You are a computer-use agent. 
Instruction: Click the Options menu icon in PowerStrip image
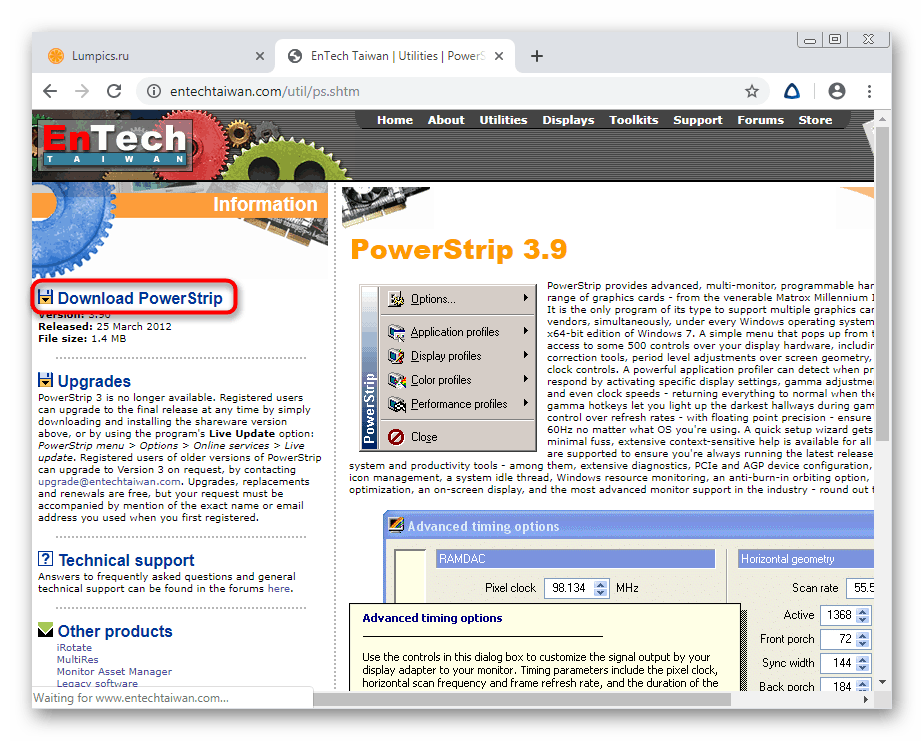click(397, 299)
